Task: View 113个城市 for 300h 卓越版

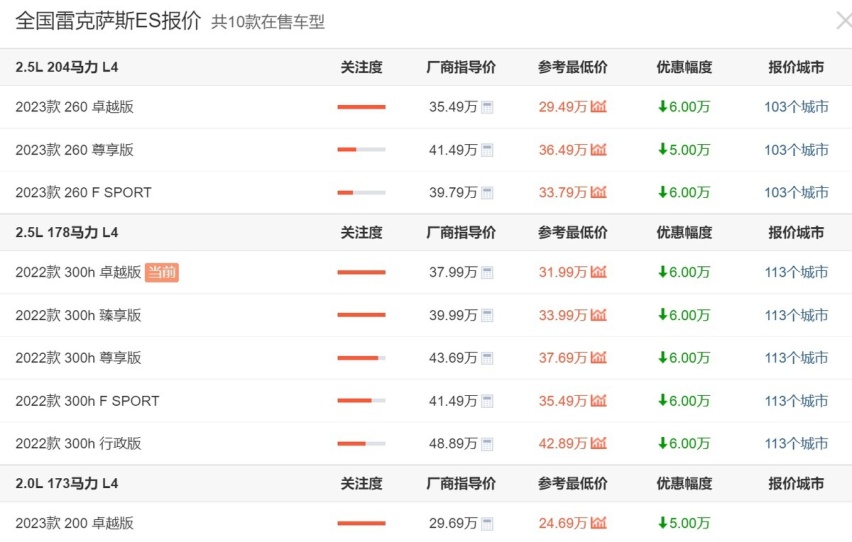Action: point(796,272)
